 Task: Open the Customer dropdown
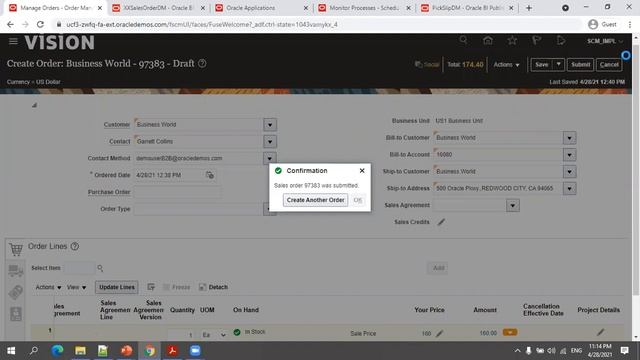click(269, 125)
